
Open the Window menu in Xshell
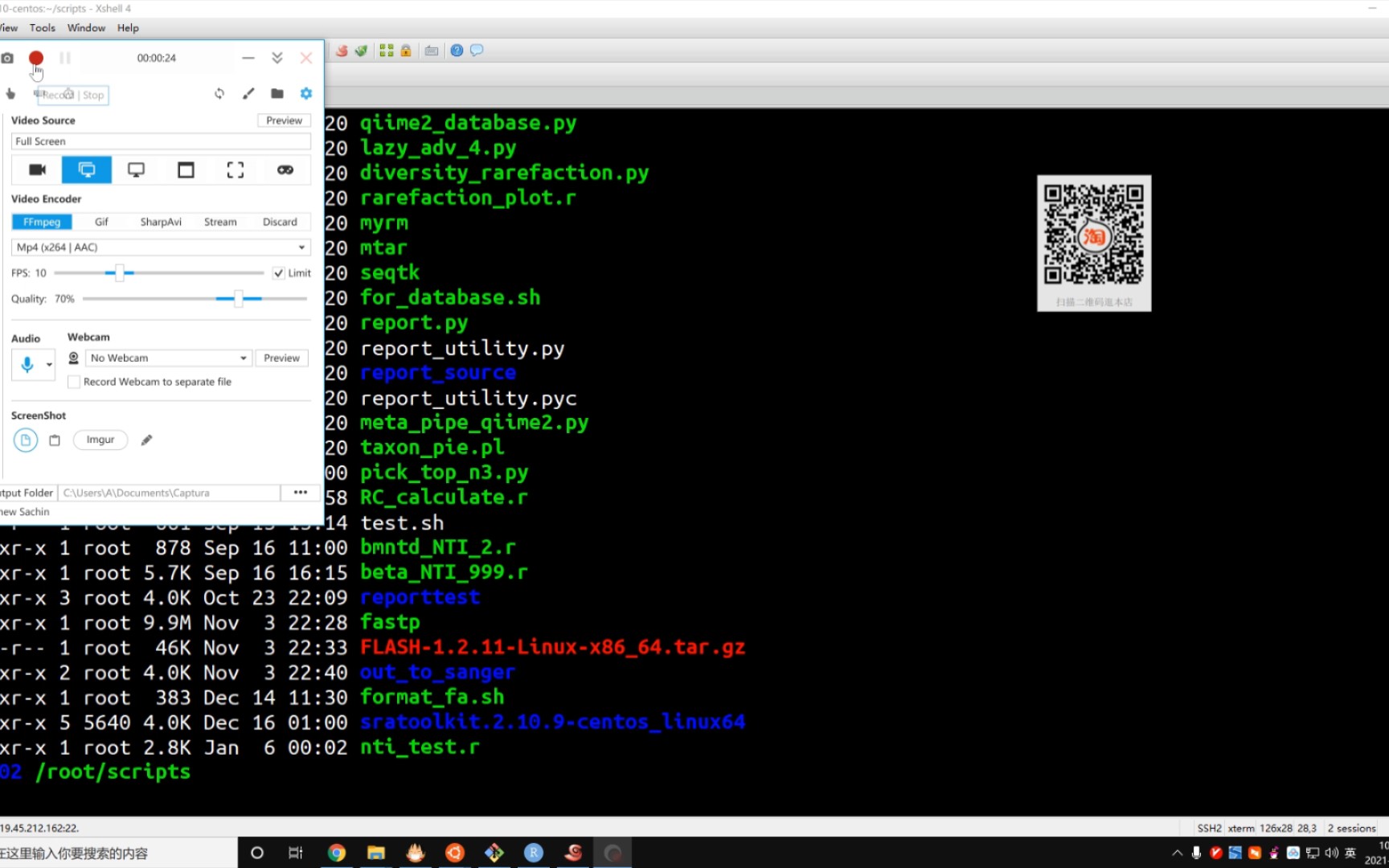click(86, 27)
